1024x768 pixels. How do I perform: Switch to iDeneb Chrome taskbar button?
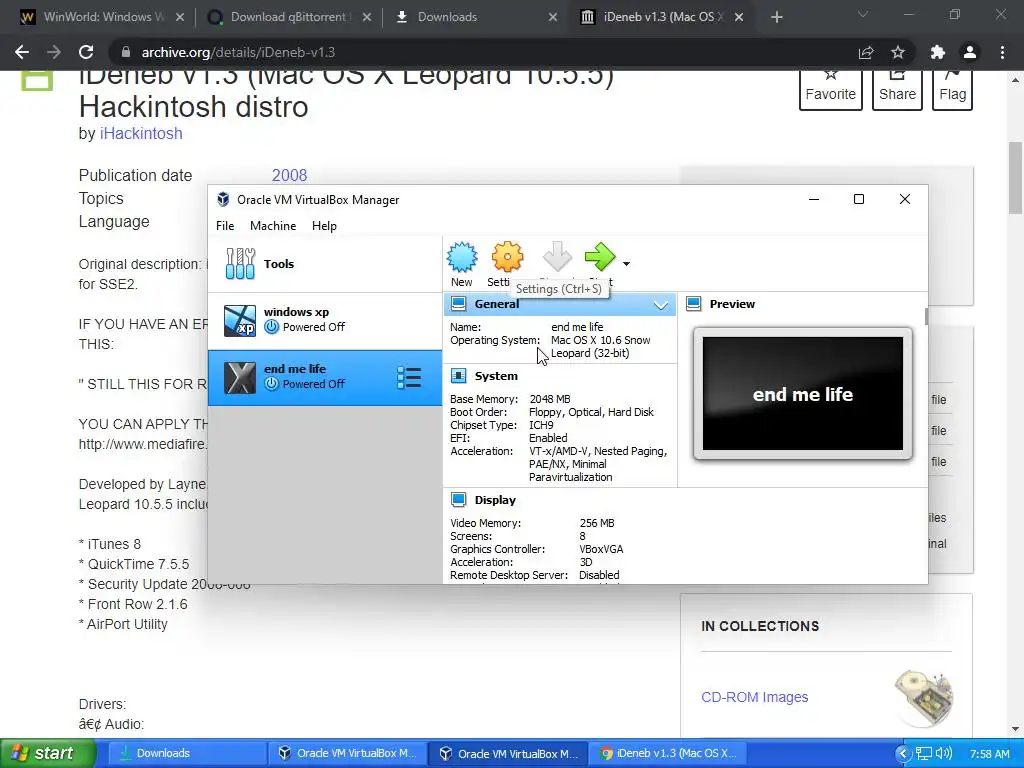669,753
